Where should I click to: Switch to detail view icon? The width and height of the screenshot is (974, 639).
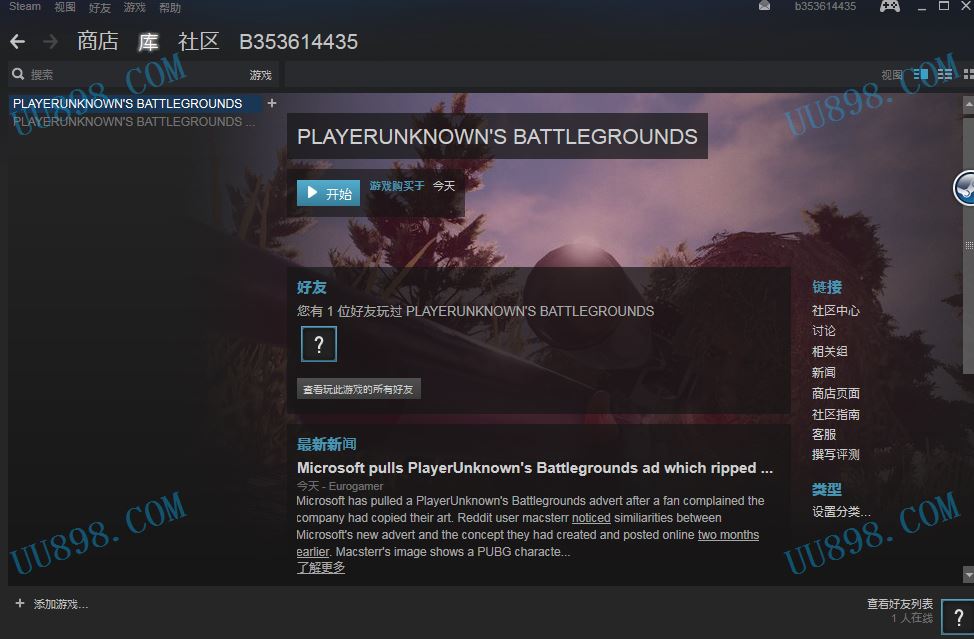click(x=921, y=75)
